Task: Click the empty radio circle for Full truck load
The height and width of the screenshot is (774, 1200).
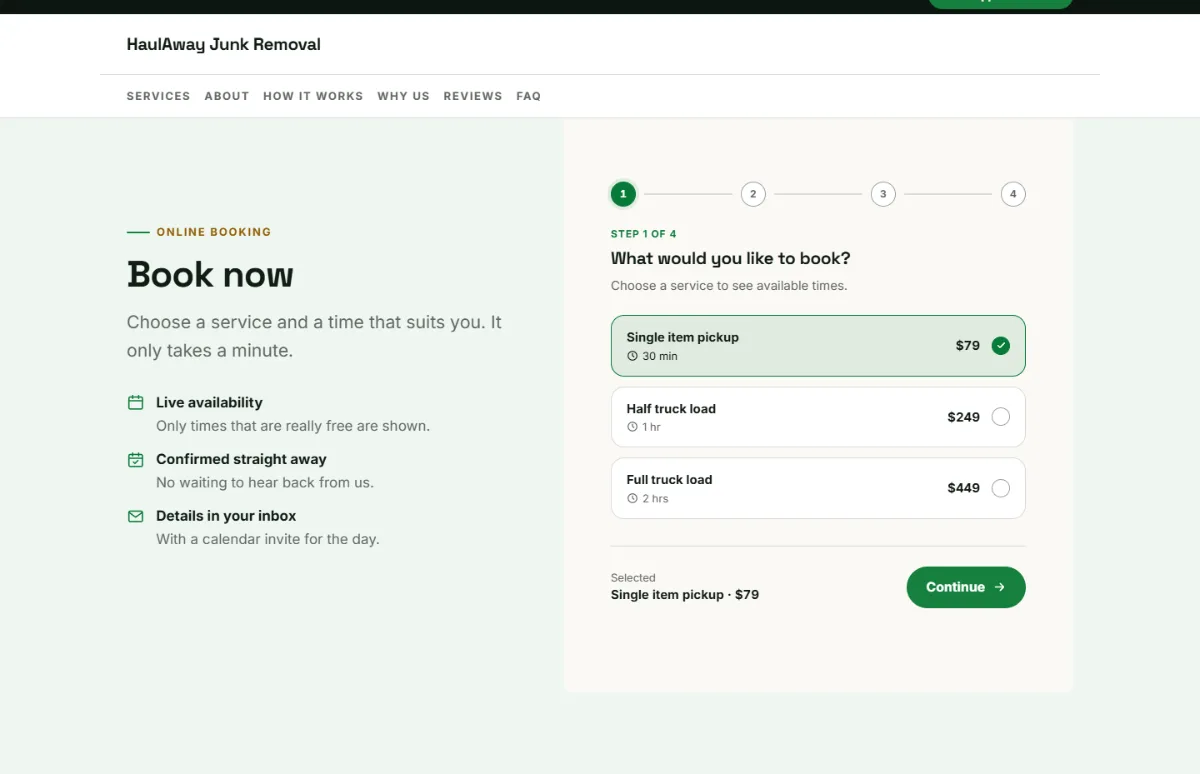Action: (1001, 488)
